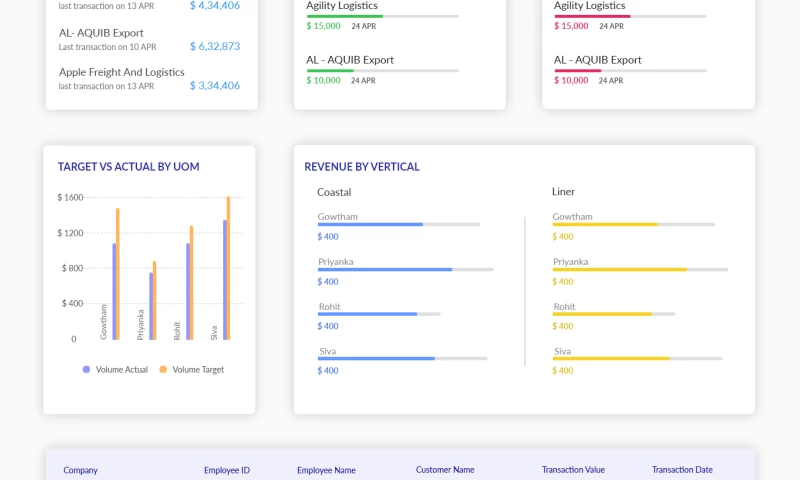Click the green Agility Logistics progress bar

tap(344, 17)
